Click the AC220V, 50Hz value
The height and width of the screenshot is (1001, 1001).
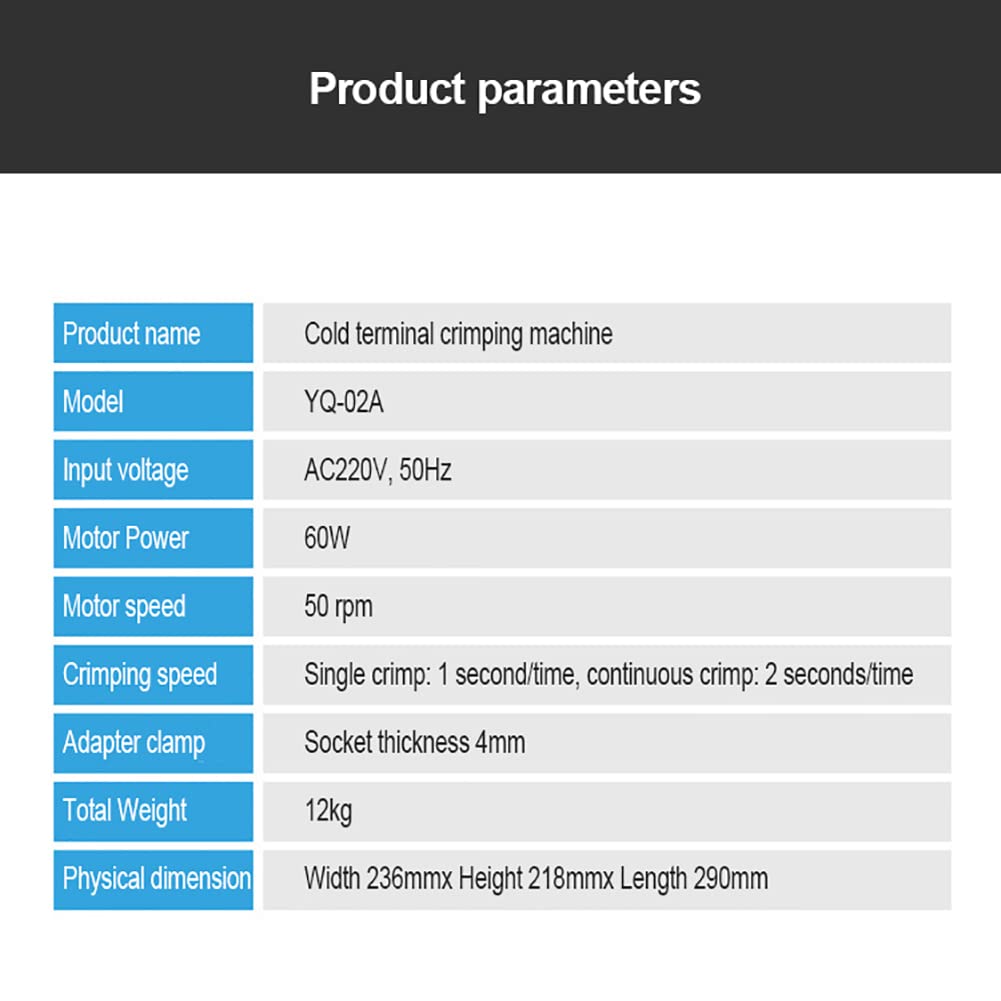(x=377, y=470)
